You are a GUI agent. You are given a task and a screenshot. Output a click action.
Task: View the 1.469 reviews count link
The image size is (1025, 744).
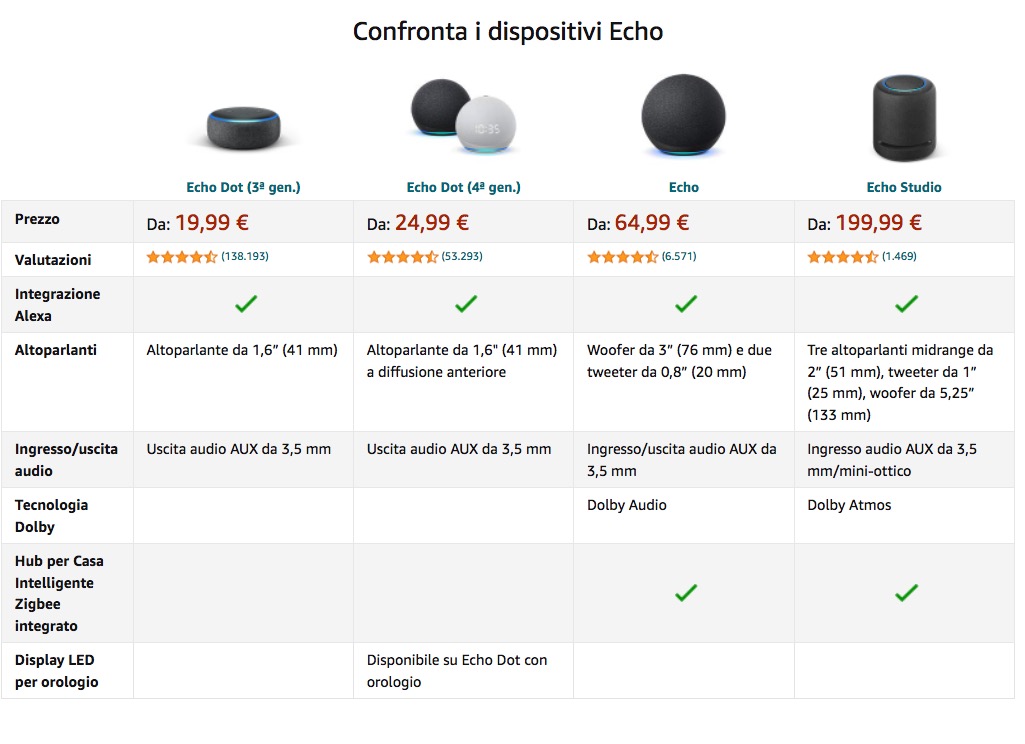pyautogui.click(x=899, y=257)
